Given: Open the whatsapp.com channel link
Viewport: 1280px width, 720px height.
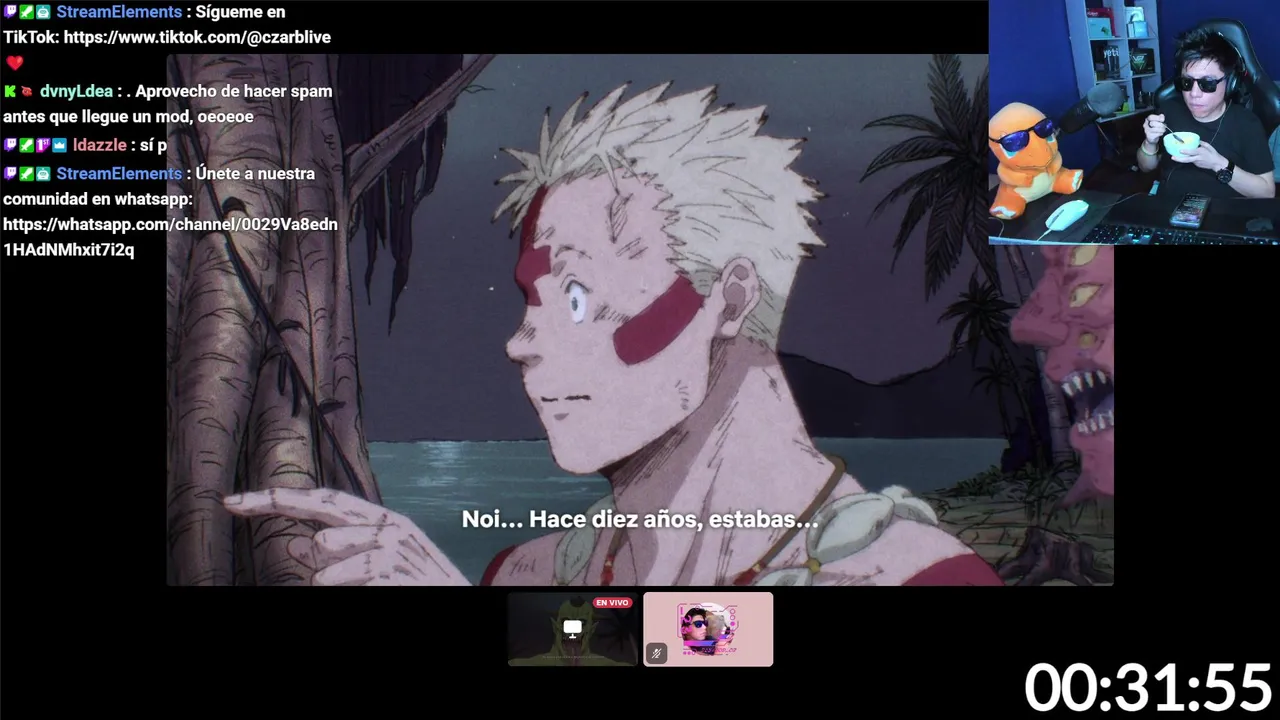Looking at the screenshot, I should (170, 237).
